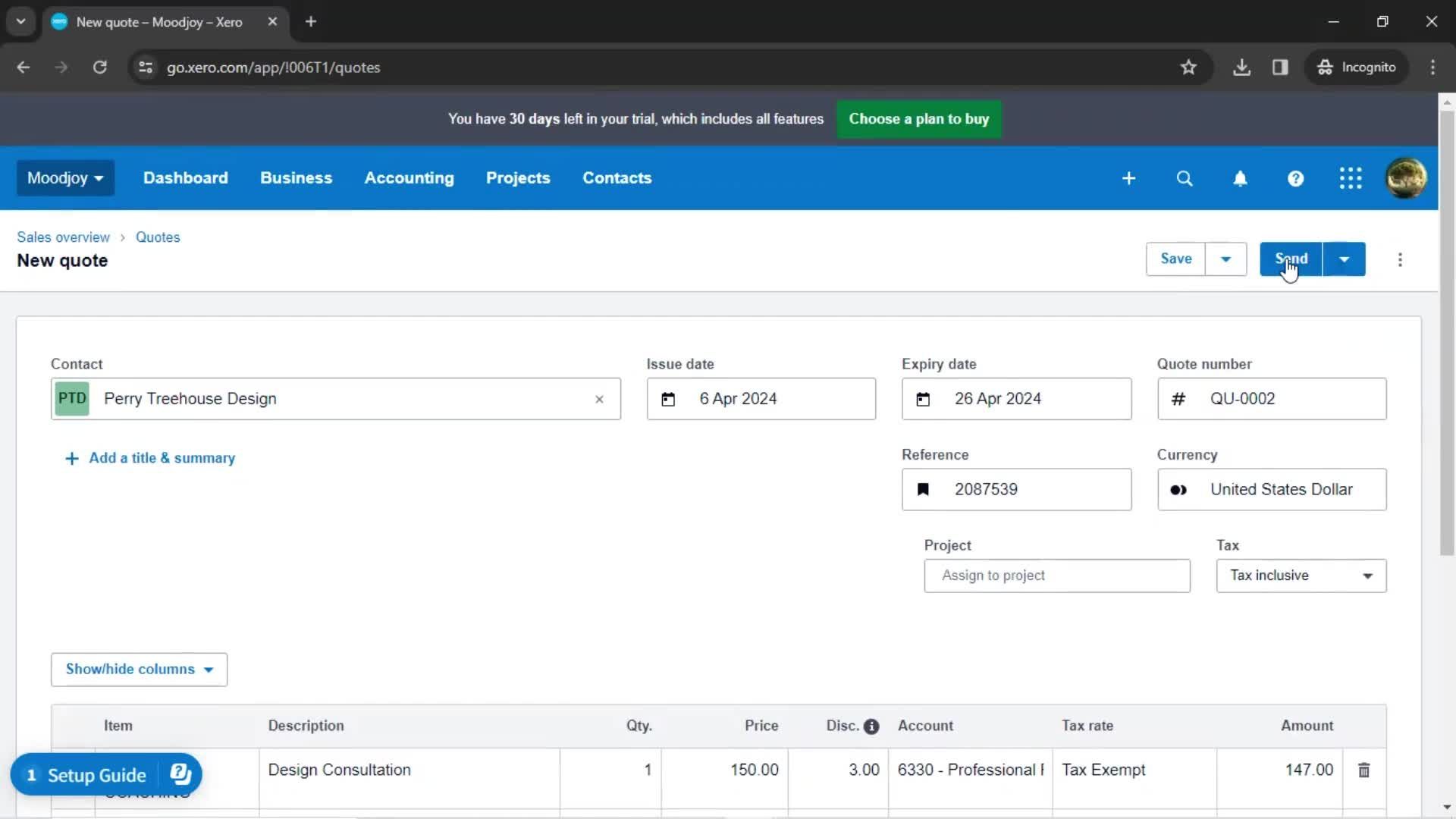Image resolution: width=1456 pixels, height=819 pixels.
Task: Open Chrome three-dot menu
Action: point(1432,67)
